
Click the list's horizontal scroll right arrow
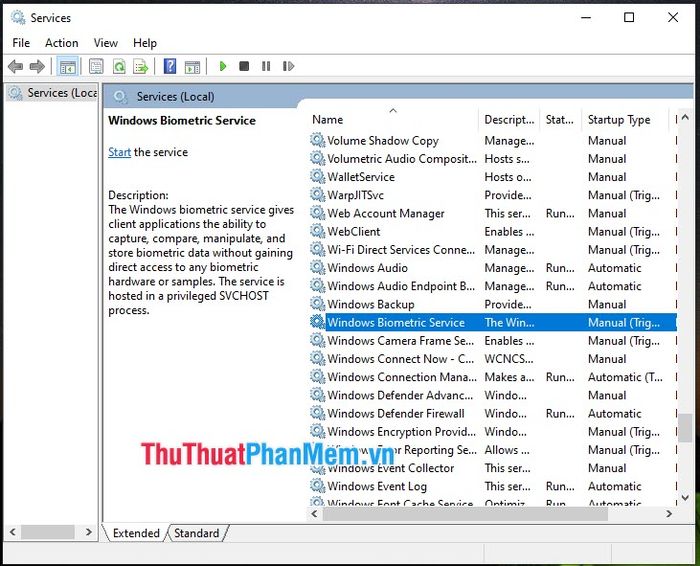[668, 514]
